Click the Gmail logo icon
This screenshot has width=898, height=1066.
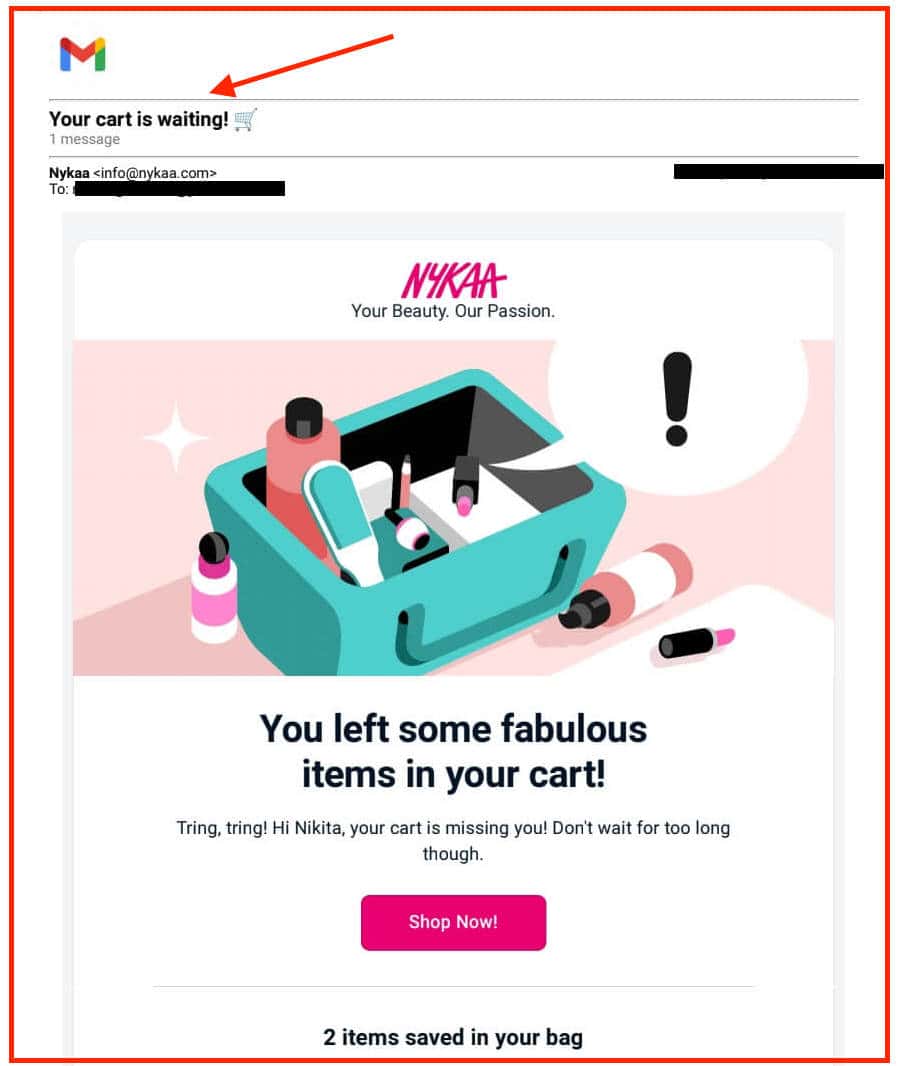[x=82, y=54]
